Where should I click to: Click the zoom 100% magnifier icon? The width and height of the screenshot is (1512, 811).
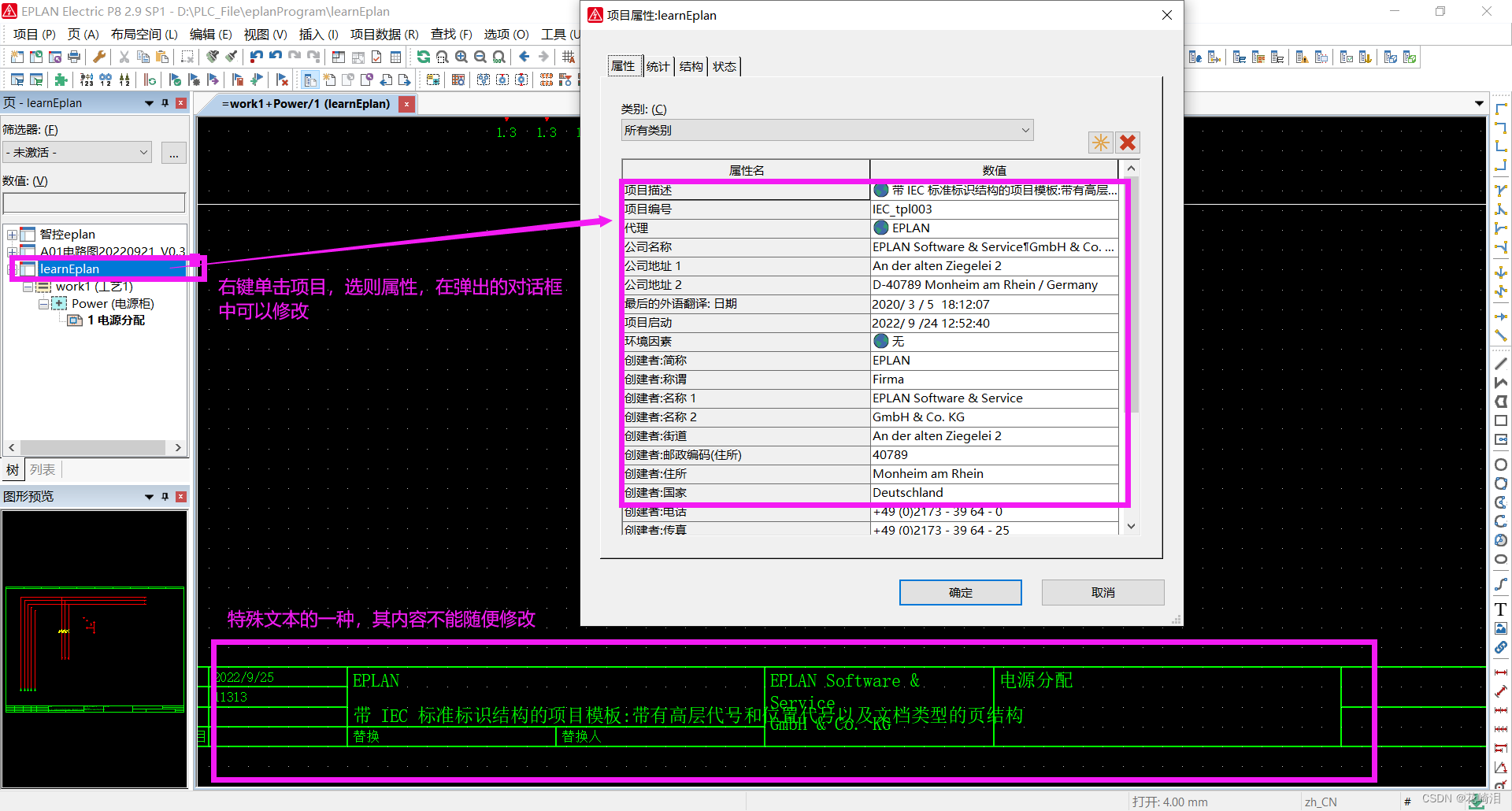pos(499,57)
